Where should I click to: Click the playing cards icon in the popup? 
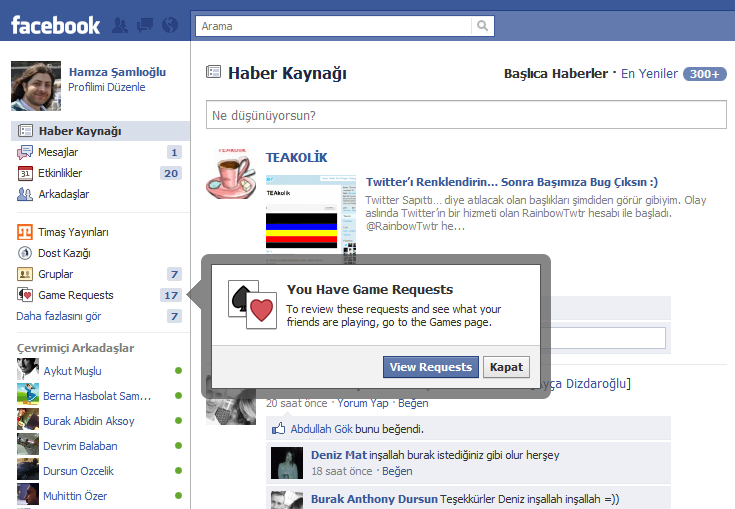(x=252, y=304)
